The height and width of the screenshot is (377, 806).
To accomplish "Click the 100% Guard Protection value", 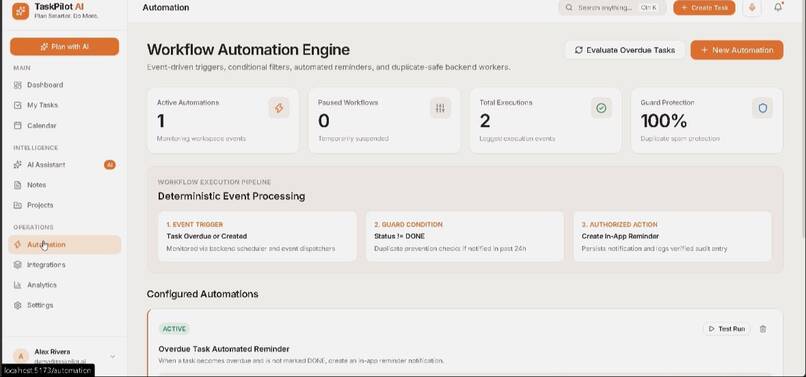I will (x=664, y=121).
